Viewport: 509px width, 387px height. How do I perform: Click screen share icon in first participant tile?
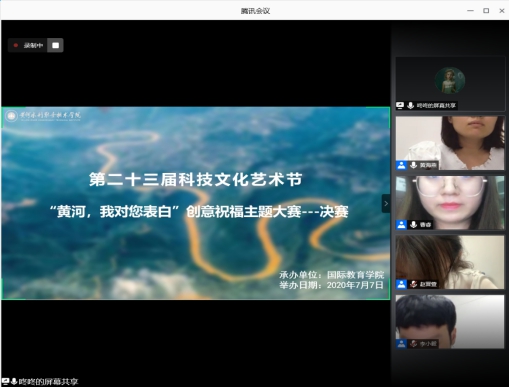click(400, 106)
